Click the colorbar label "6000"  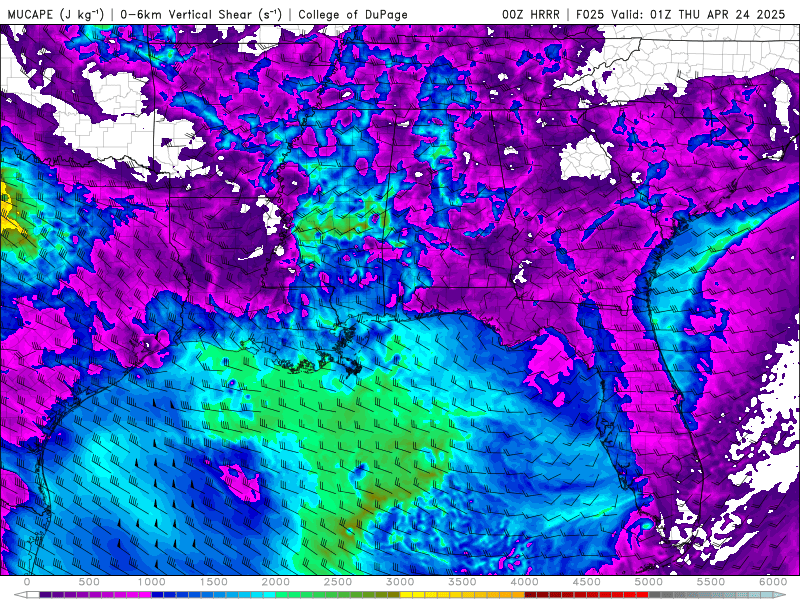(773, 582)
